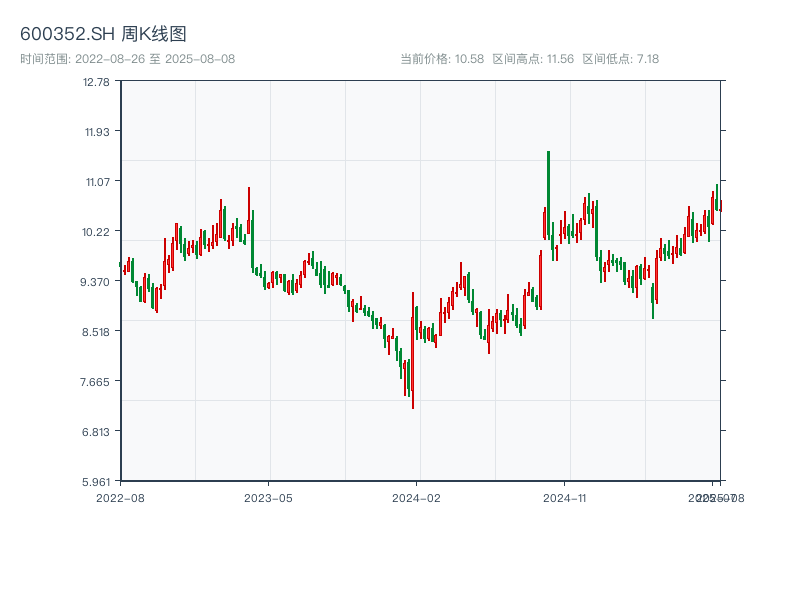This screenshot has width=800, height=600.
Task: Click the 6.813 price axis label
Action: 97,431
